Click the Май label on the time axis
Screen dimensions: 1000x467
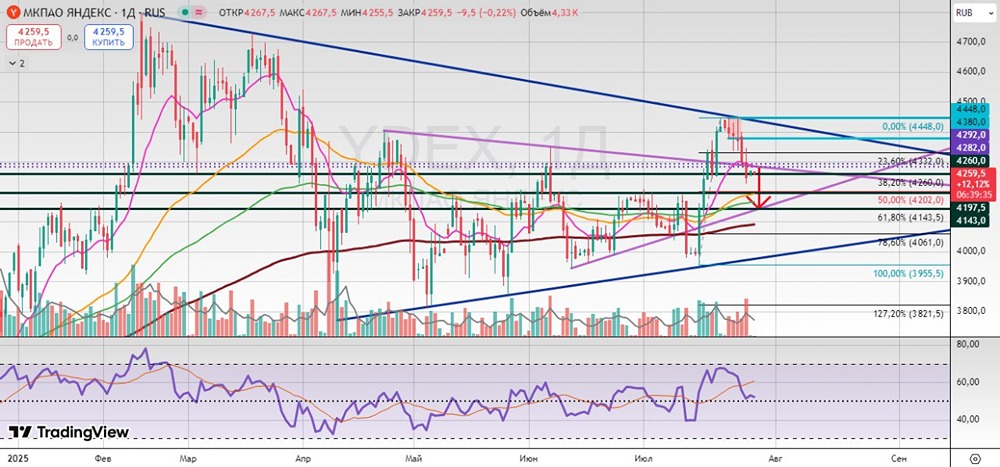coord(415,458)
